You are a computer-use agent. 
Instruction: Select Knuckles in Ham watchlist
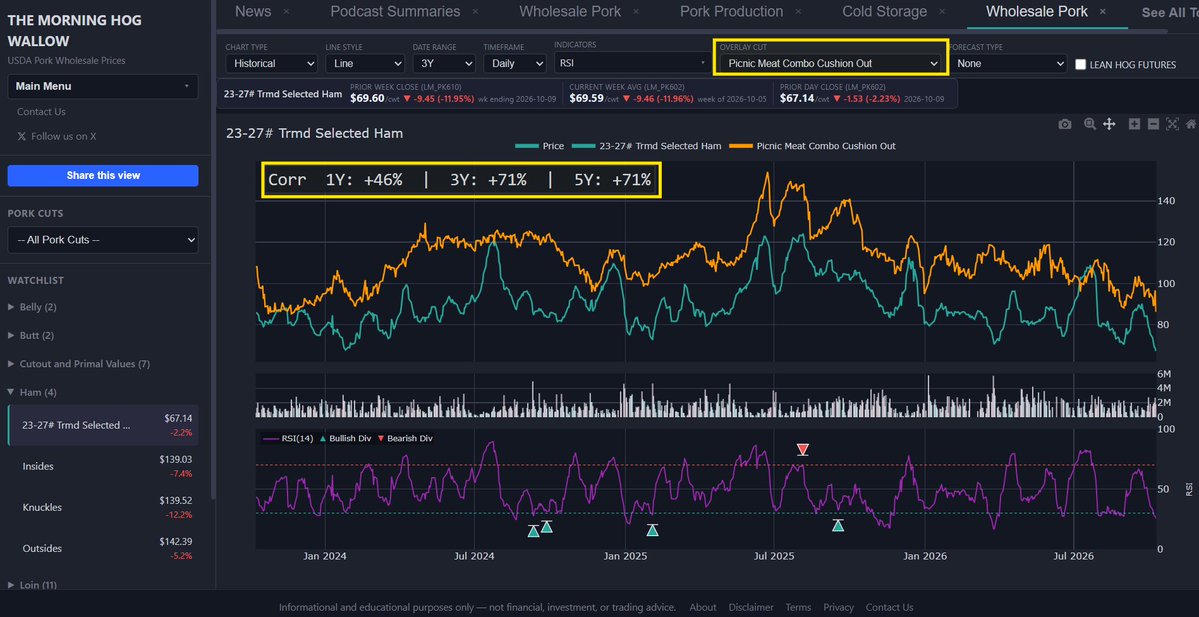pyautogui.click(x=103, y=508)
